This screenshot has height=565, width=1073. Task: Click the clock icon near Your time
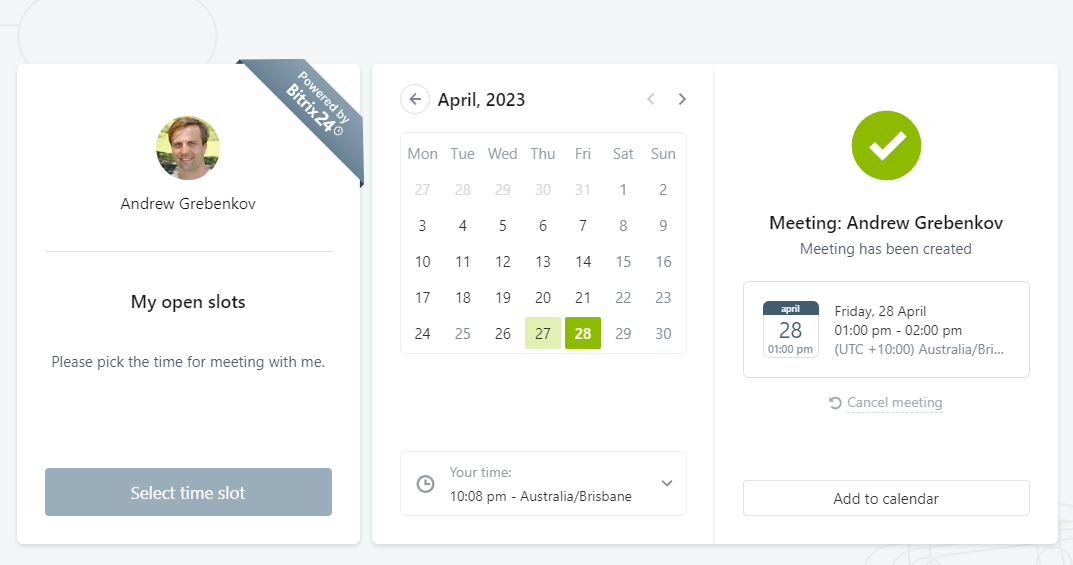tap(426, 484)
